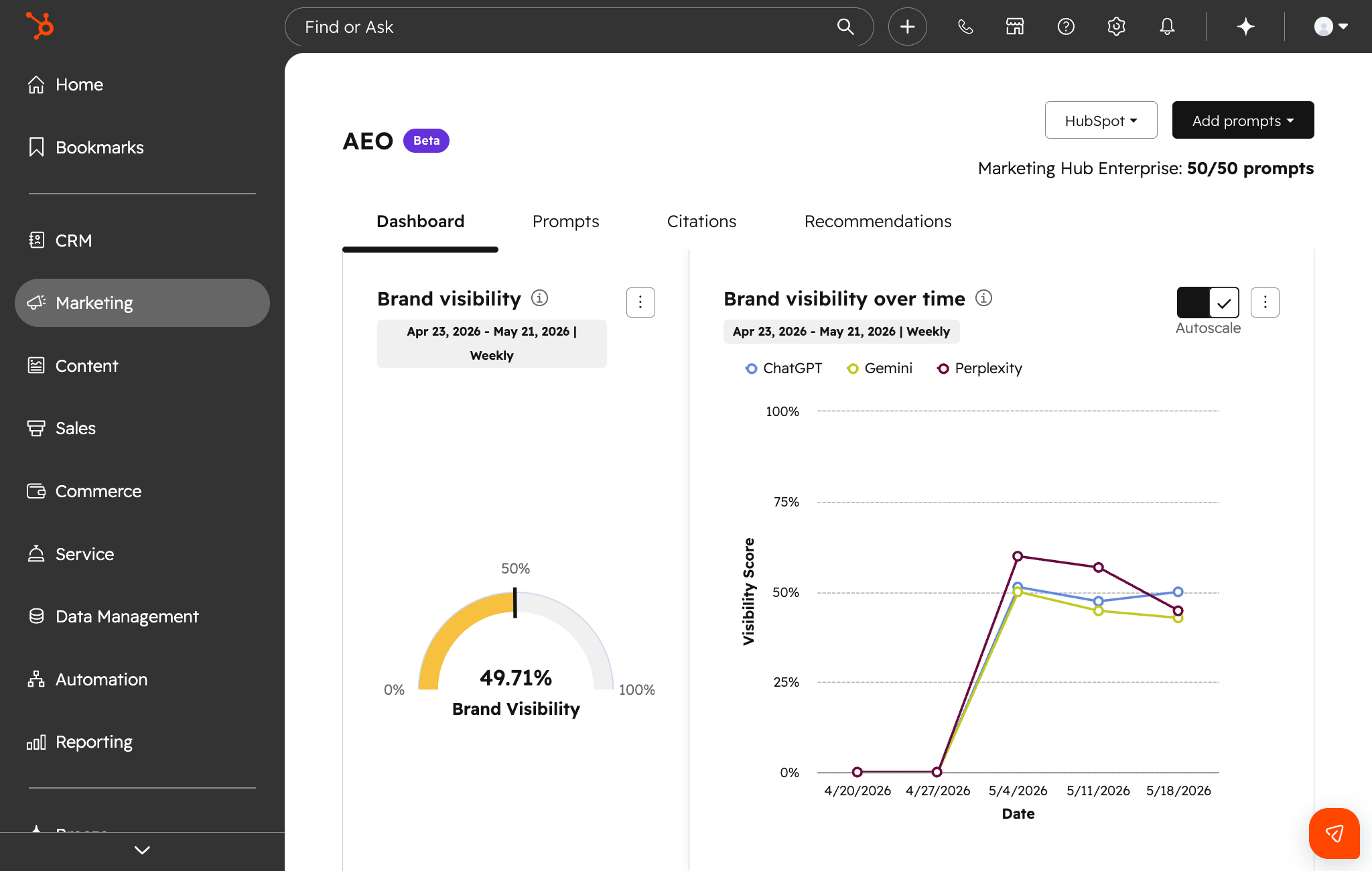This screenshot has width=1372, height=871.
Task: Click Perplexity data point at 5/11/2026
Action: pos(1098,567)
